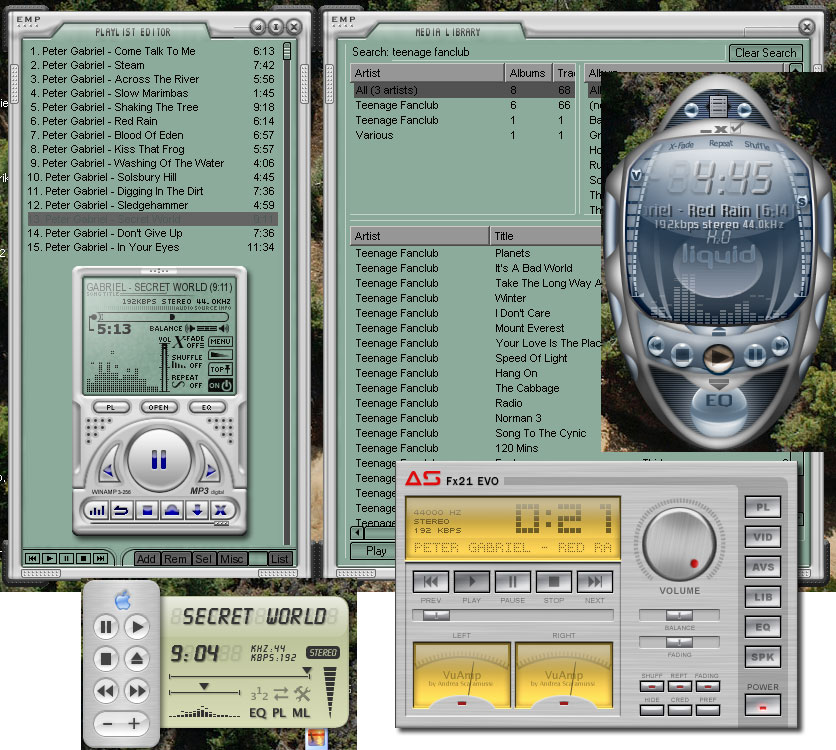Click the Playlist Editor mini stop button
Image resolution: width=836 pixels, height=750 pixels.
[83, 558]
